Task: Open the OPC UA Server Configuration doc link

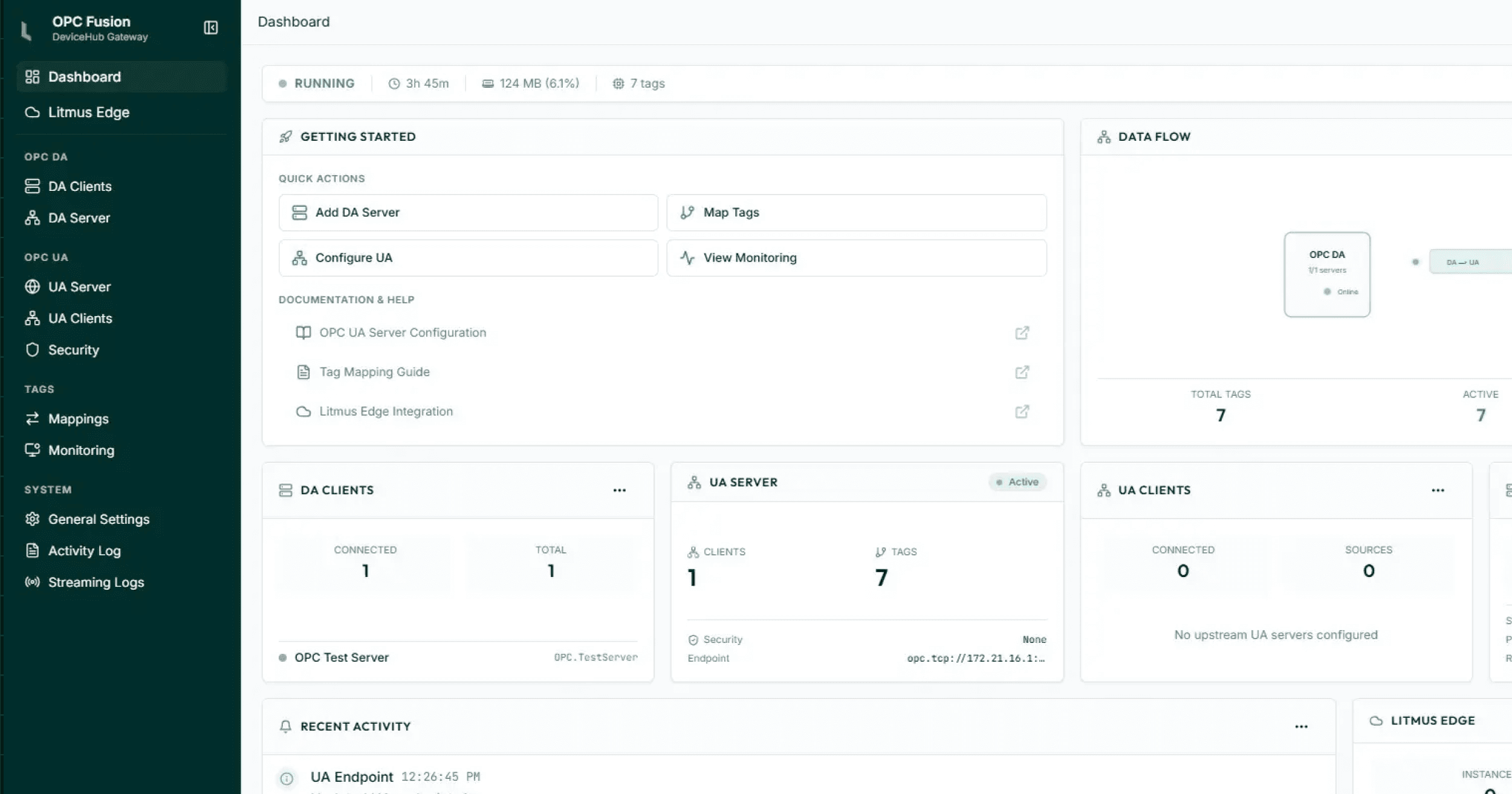Action: pos(663,332)
